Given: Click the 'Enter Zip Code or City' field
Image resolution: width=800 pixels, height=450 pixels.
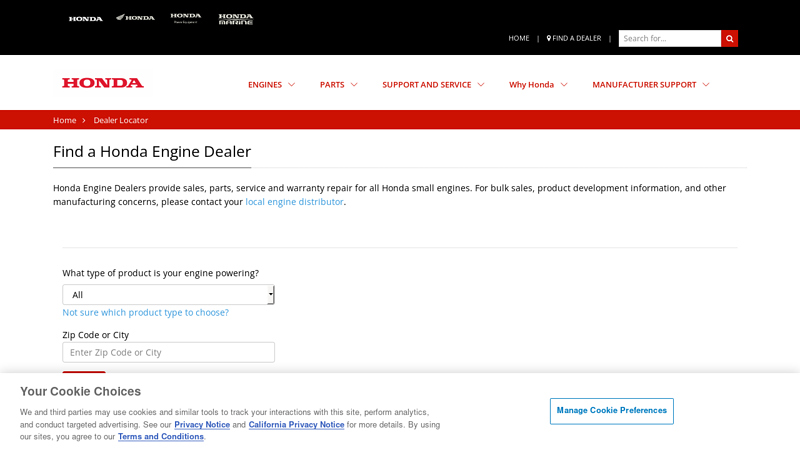Looking at the screenshot, I should [x=168, y=353].
